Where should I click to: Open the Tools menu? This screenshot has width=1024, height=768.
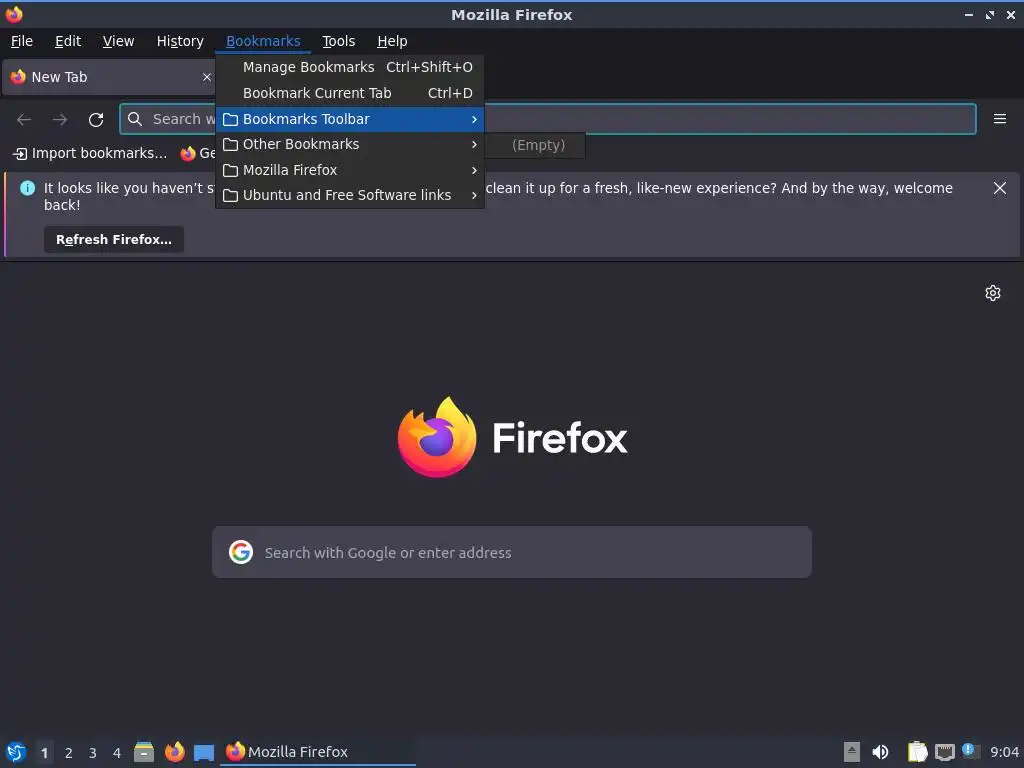point(338,41)
